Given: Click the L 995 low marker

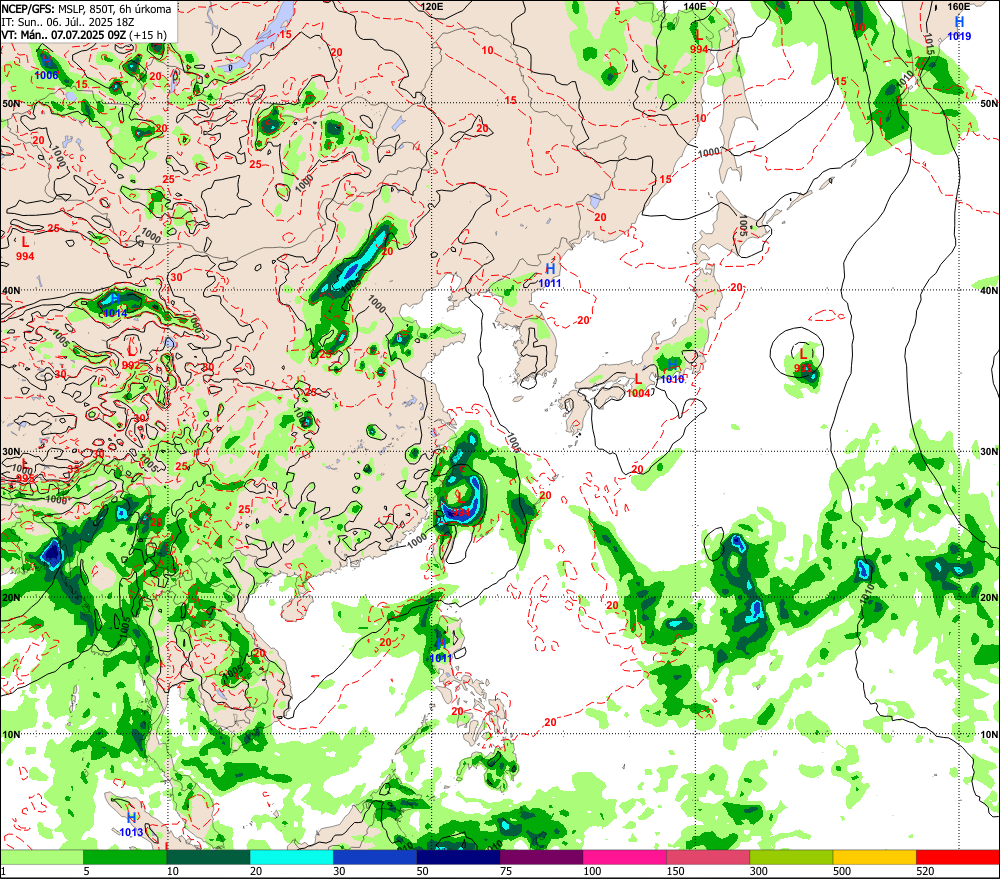Looking at the screenshot, I should 25,471.
